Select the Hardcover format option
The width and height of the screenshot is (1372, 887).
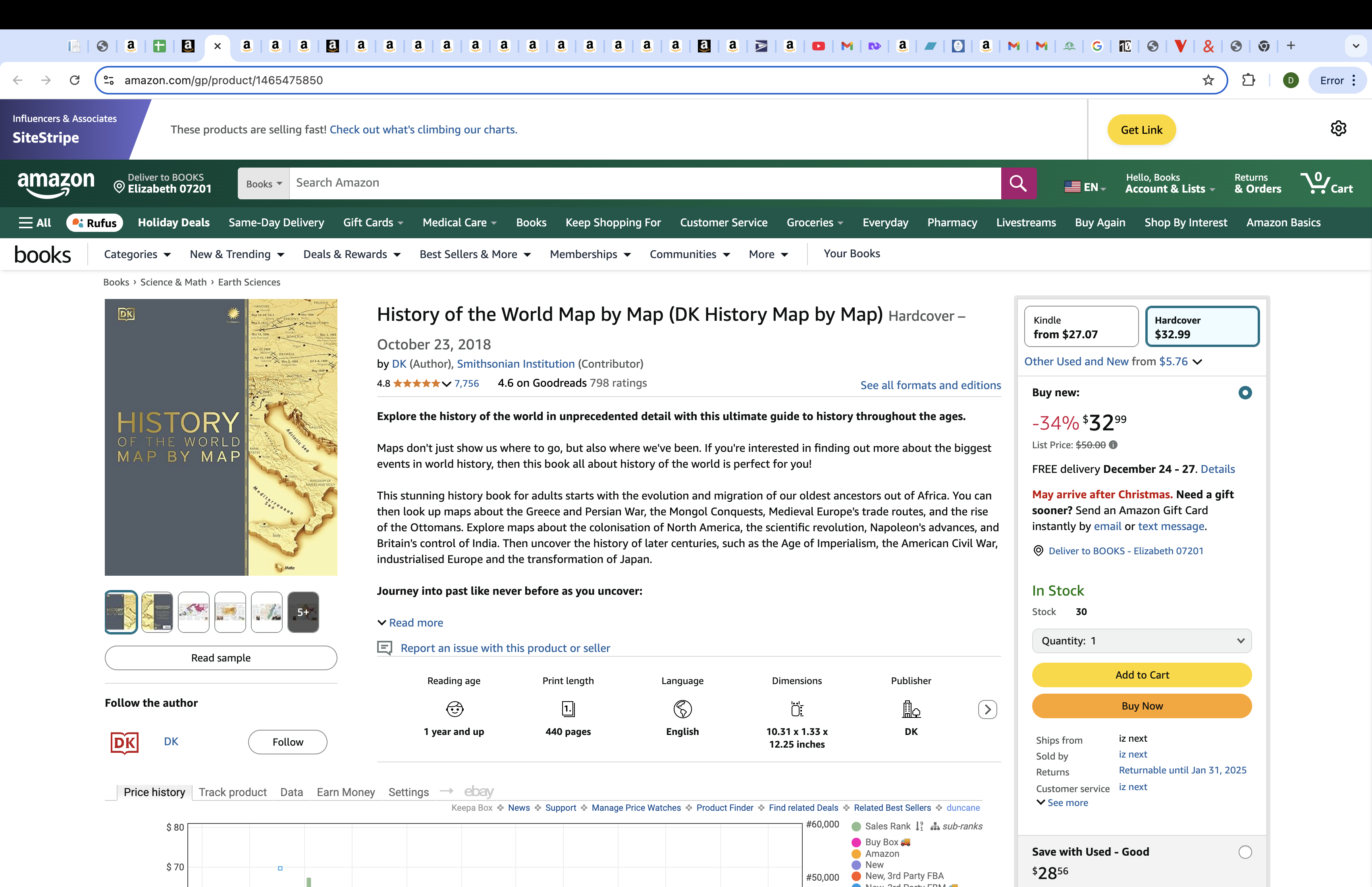1202,327
